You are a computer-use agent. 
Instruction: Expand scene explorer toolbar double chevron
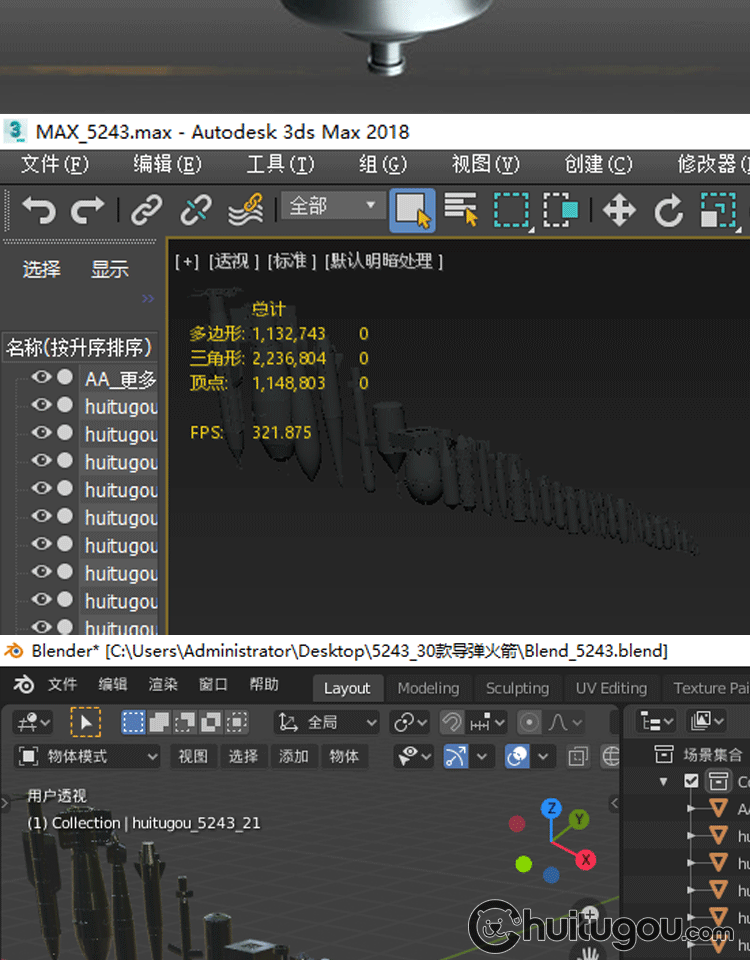tap(148, 299)
